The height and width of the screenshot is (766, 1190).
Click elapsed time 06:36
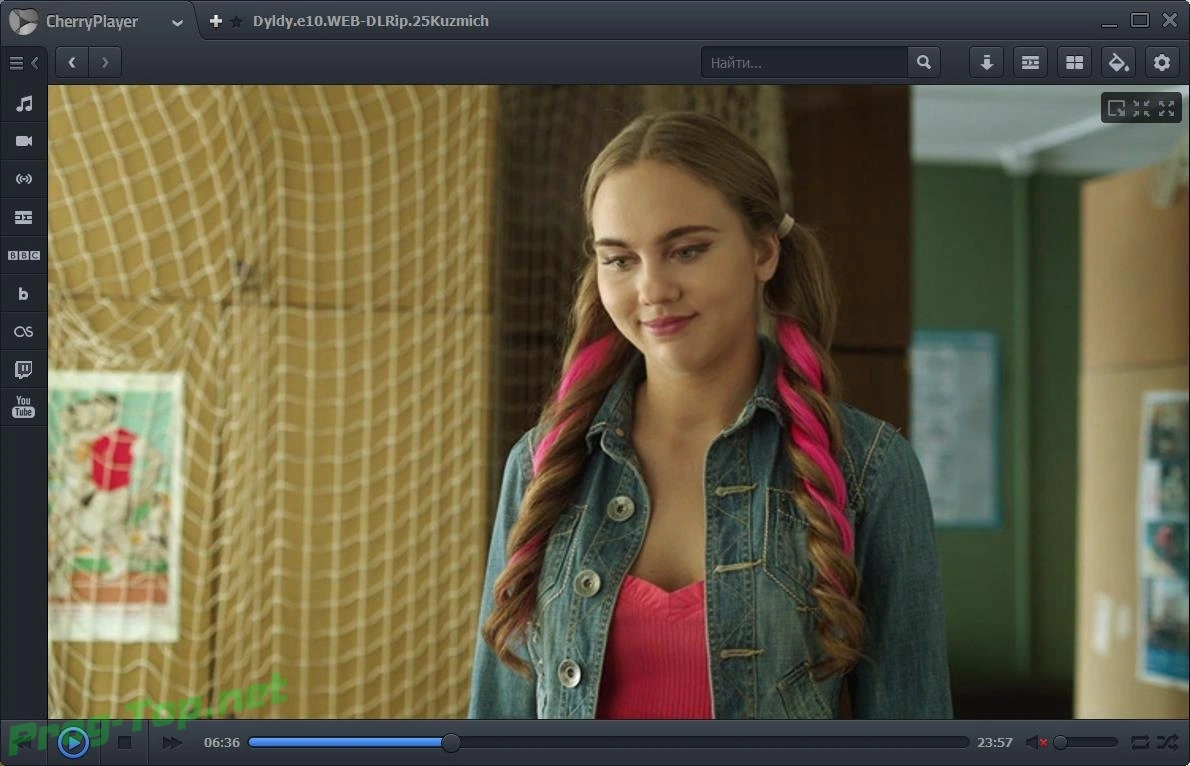click(222, 742)
